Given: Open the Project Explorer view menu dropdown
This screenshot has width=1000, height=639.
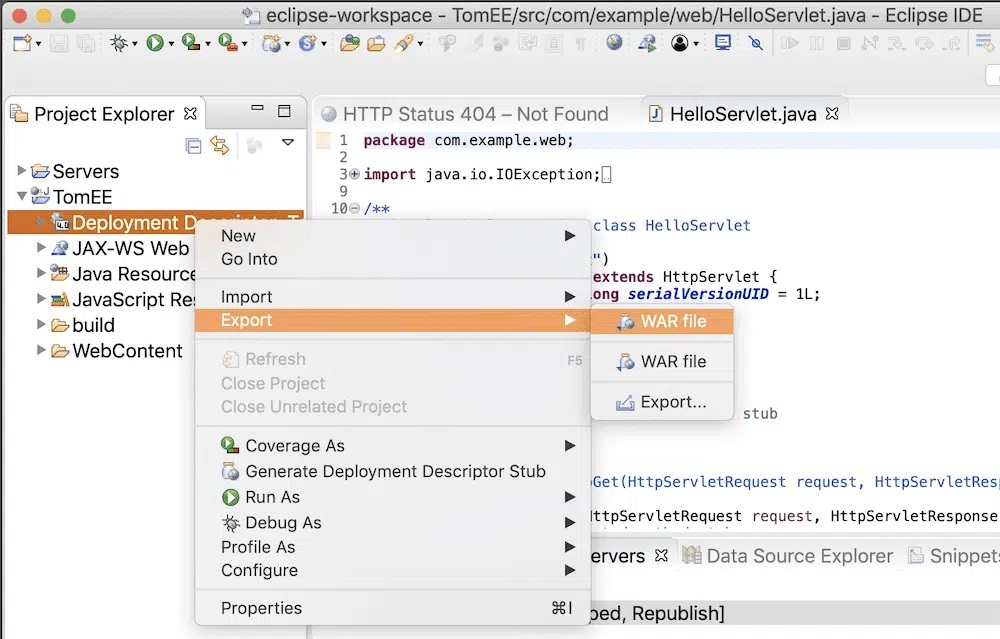Looking at the screenshot, I should [288, 143].
